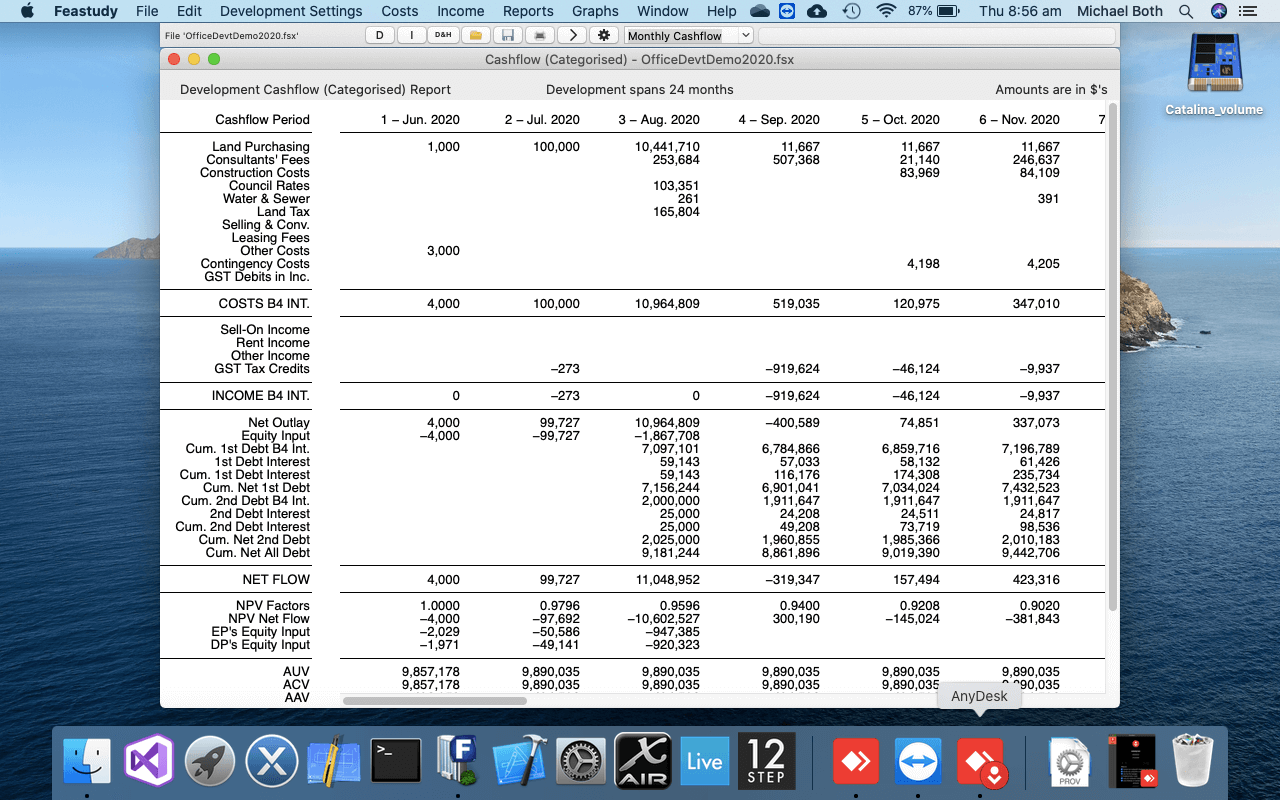Open the File menu

[147, 11]
